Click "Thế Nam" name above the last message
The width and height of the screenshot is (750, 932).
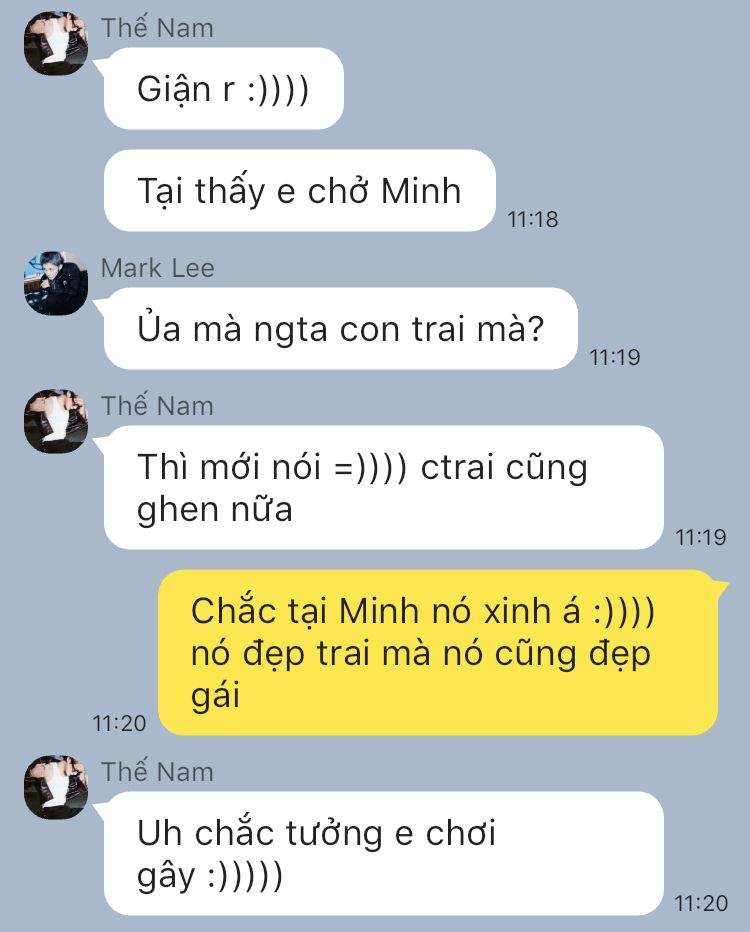click(157, 772)
